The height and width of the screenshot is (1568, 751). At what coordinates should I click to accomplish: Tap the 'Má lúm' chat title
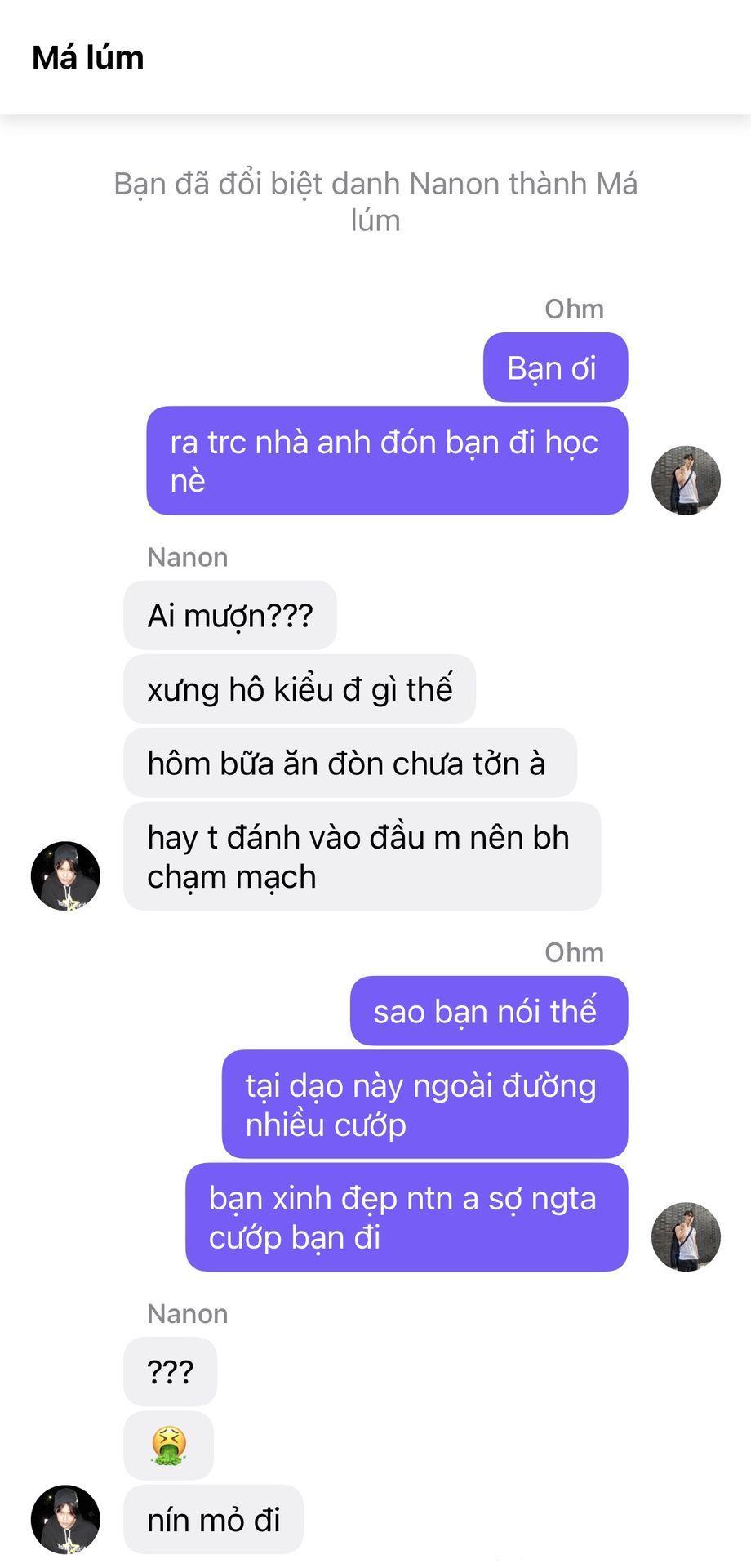coord(88,58)
